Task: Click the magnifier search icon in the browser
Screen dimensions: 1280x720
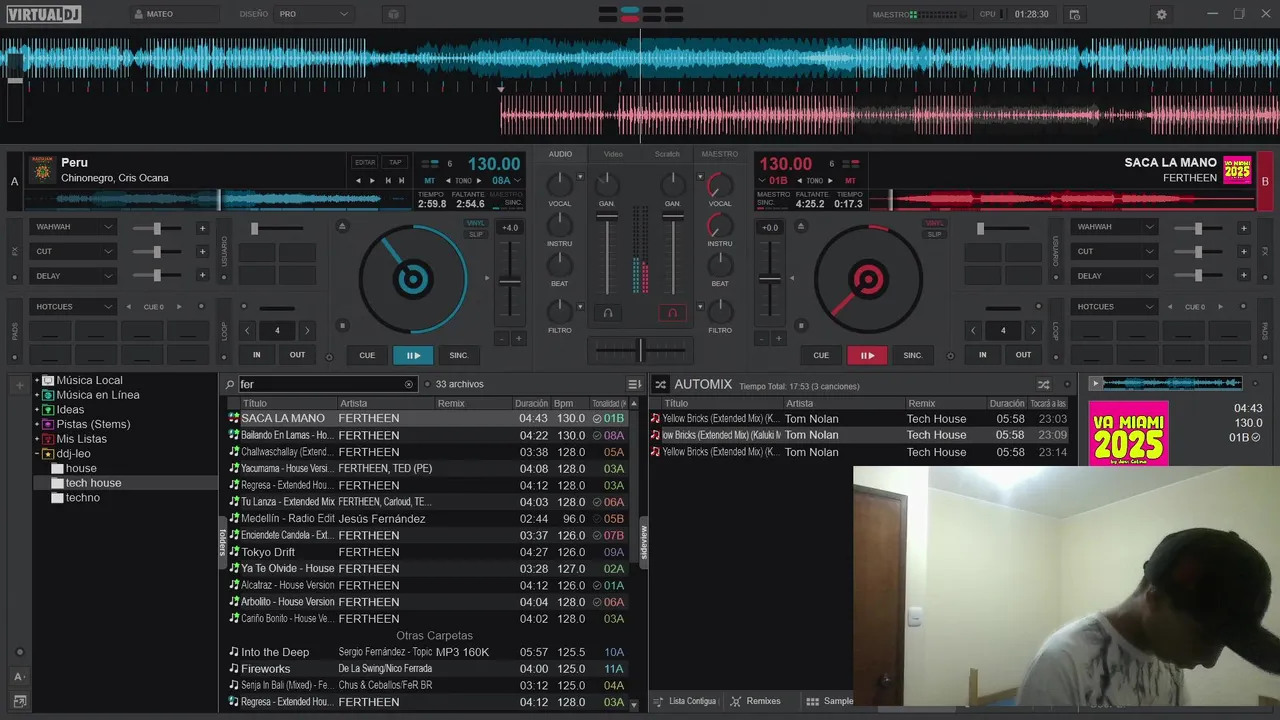Action: coord(230,384)
